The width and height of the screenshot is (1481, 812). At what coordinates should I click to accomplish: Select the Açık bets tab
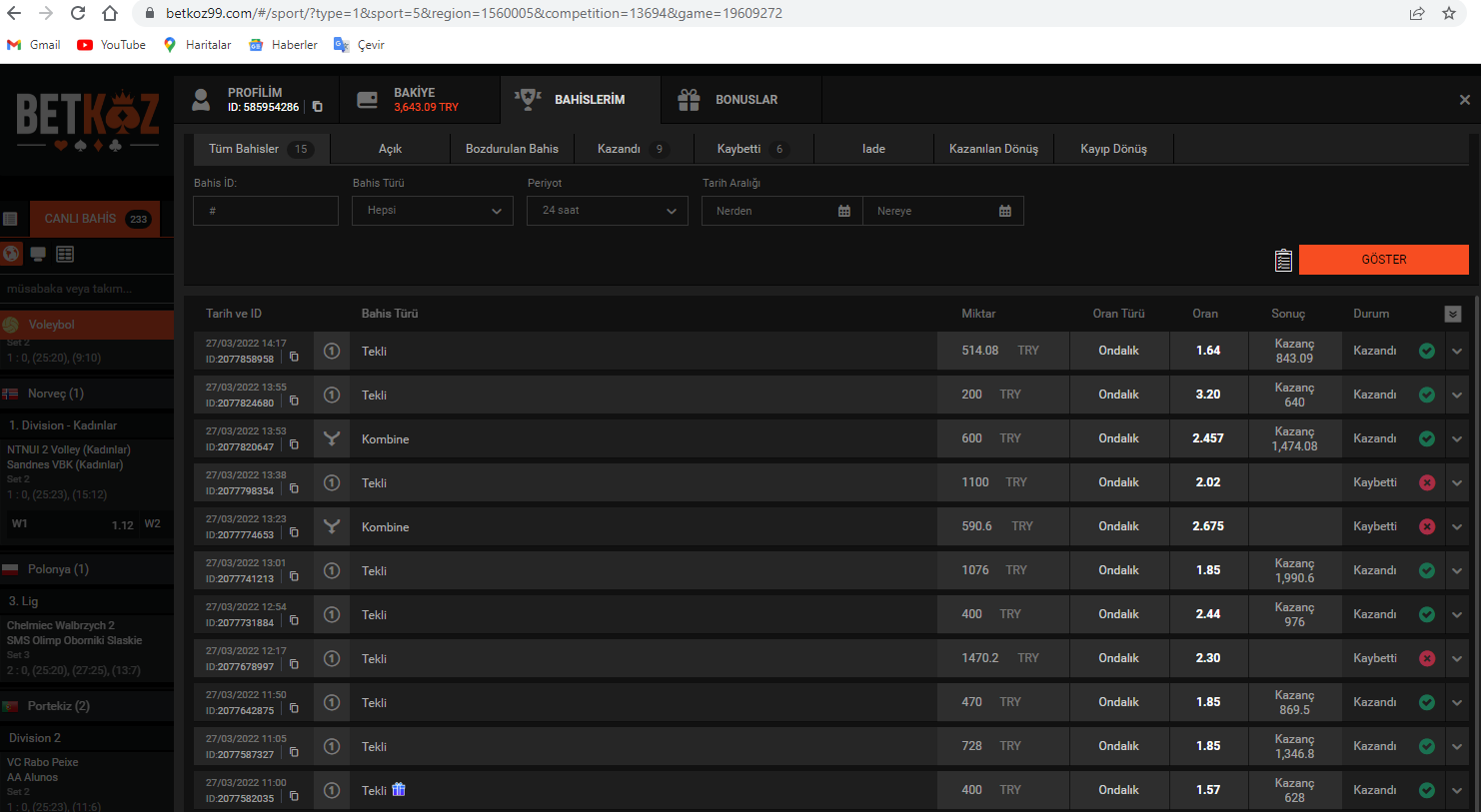pyautogui.click(x=390, y=149)
